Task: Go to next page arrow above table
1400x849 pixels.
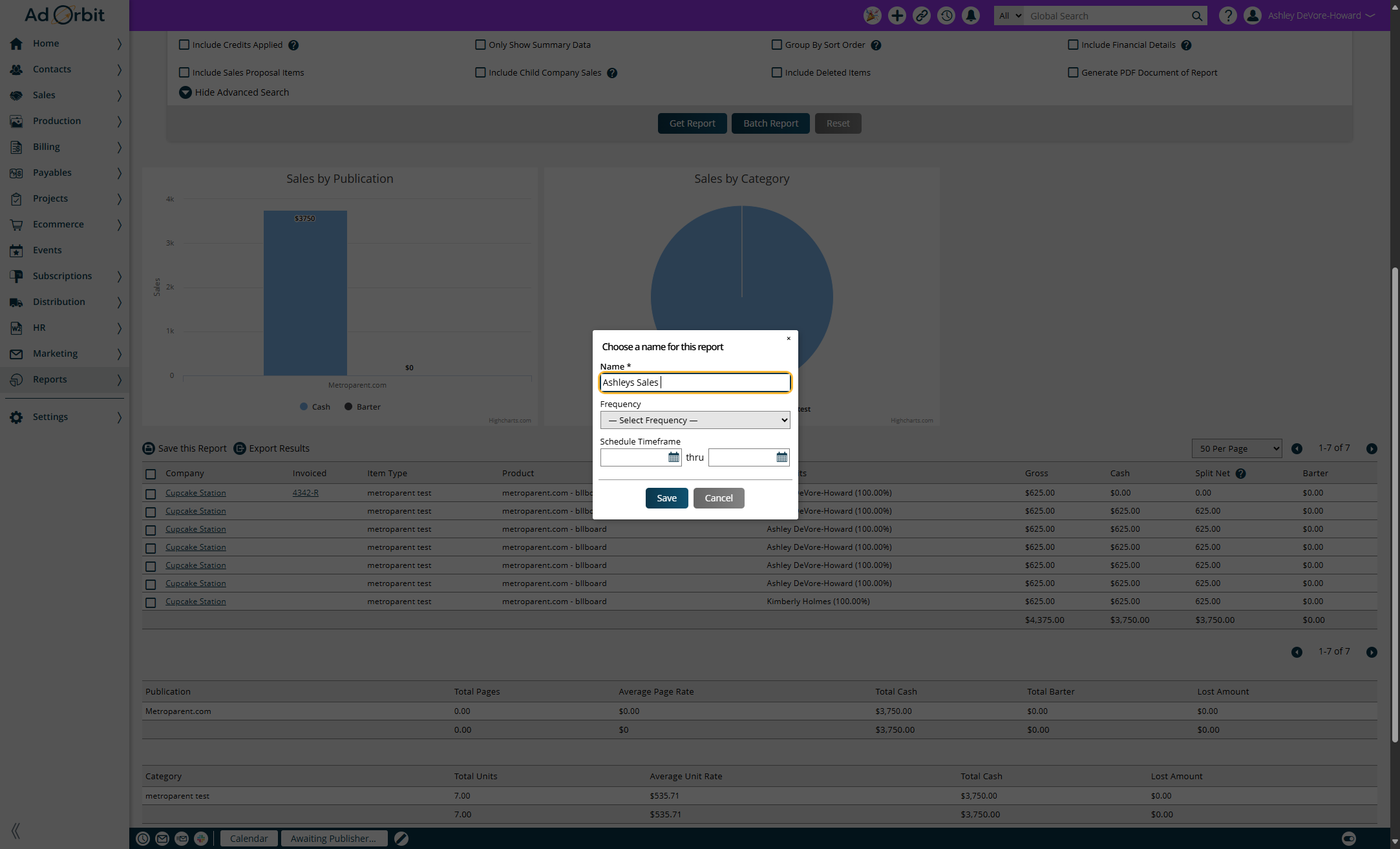Action: pyautogui.click(x=1372, y=449)
